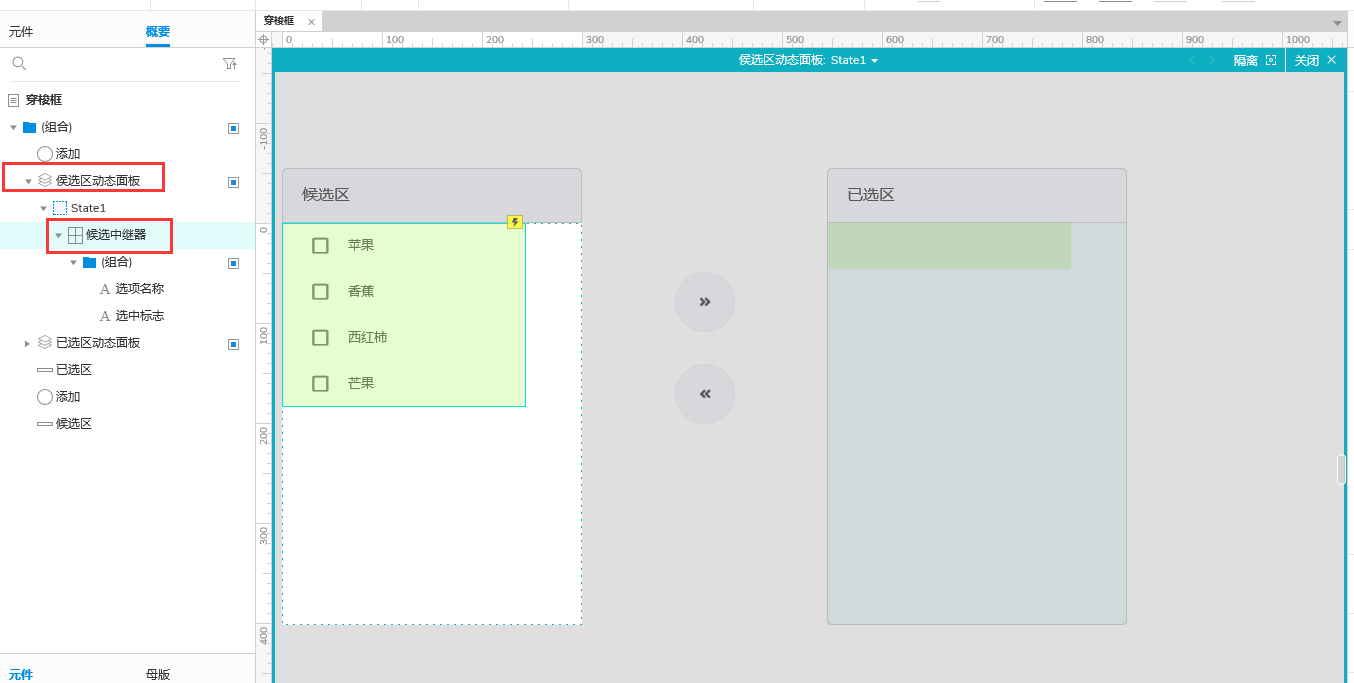The width and height of the screenshot is (1354, 683).
Task: Collapse the 候选中继器 tree arrow
Action: tap(58, 236)
